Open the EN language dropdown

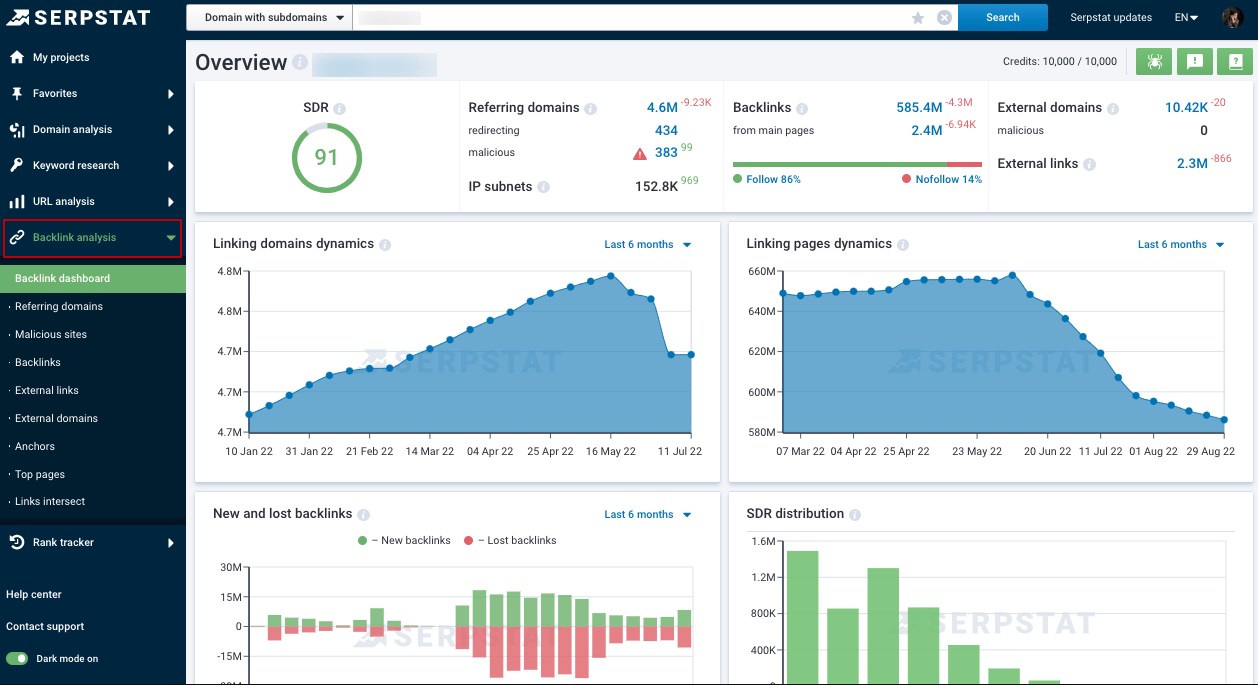pos(1186,17)
